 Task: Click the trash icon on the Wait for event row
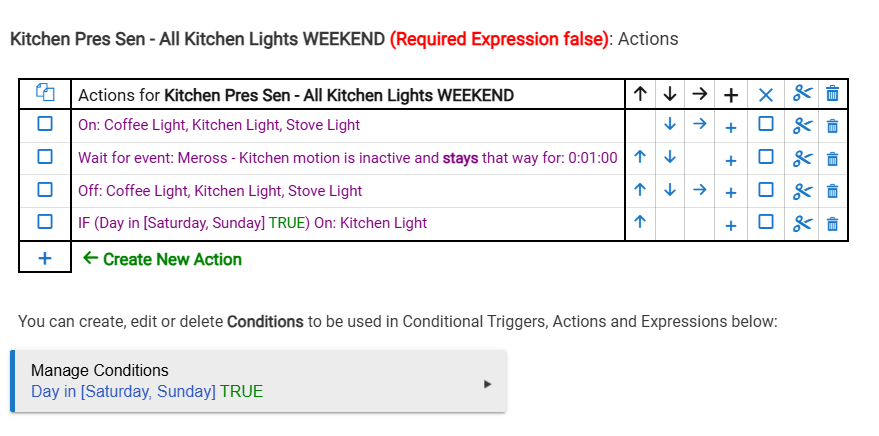tap(832, 158)
